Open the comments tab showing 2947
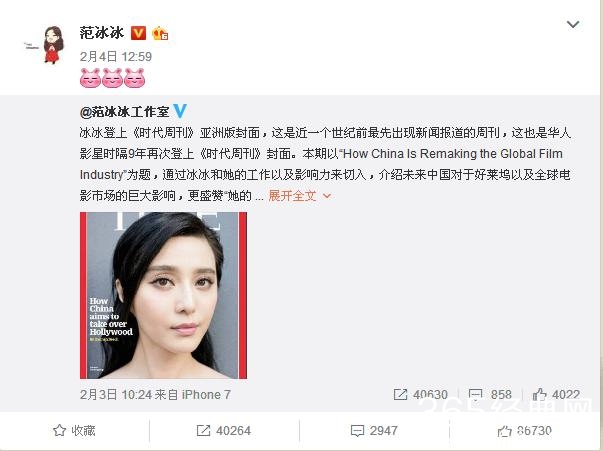The width and height of the screenshot is (603, 451). click(374, 431)
